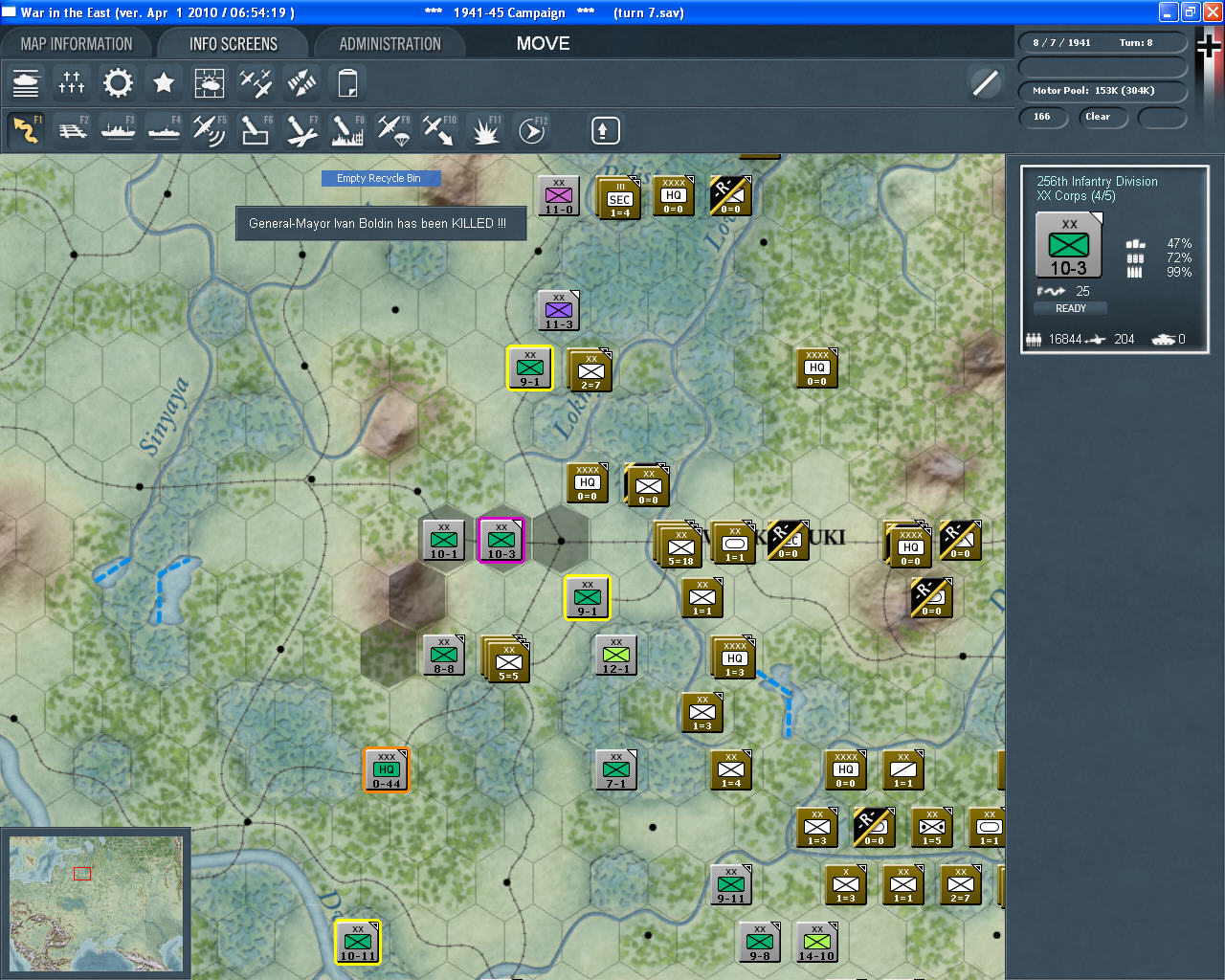Toggle the boxed up-arrow toolbar button
The height and width of the screenshot is (980, 1225).
click(x=605, y=130)
